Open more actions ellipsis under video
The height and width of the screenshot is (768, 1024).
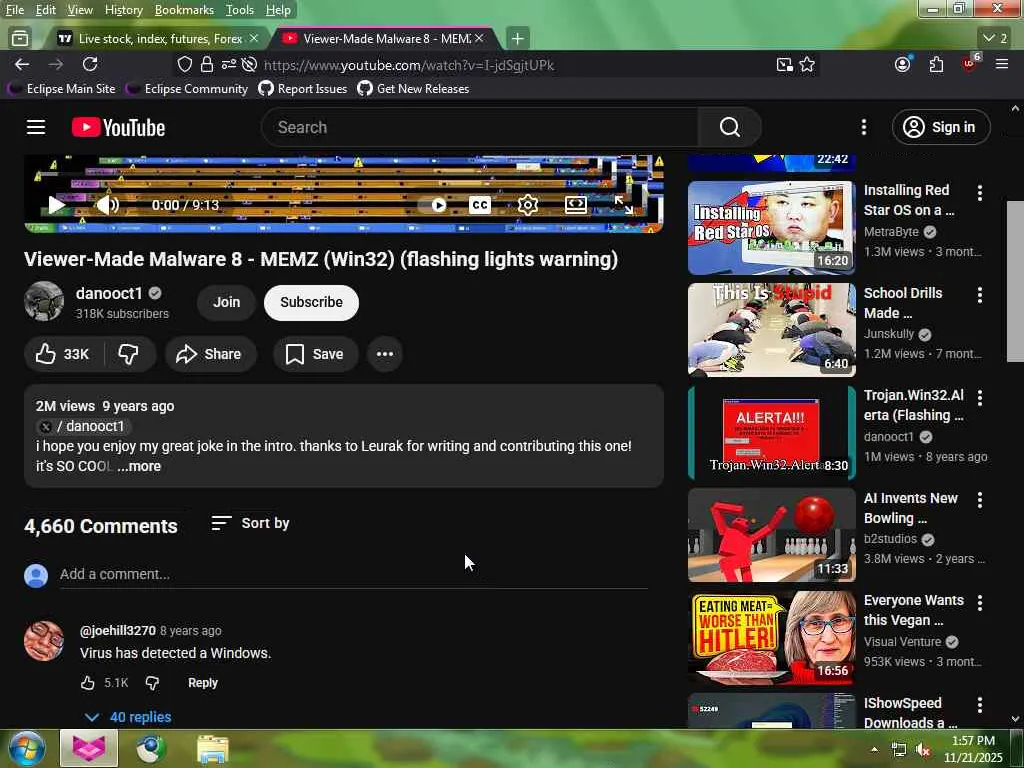tap(385, 354)
